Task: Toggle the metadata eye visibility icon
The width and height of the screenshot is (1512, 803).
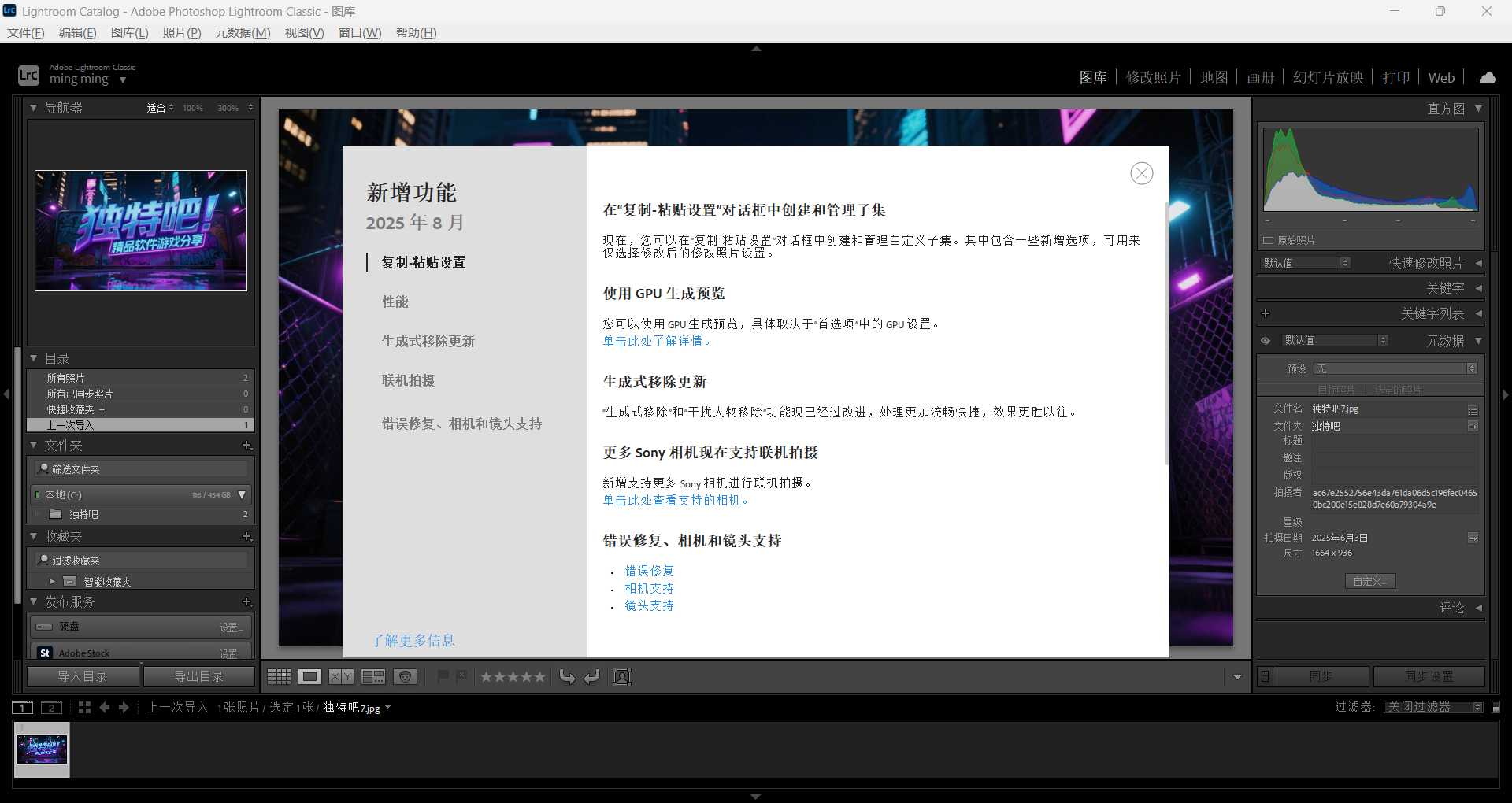Action: 1266,341
